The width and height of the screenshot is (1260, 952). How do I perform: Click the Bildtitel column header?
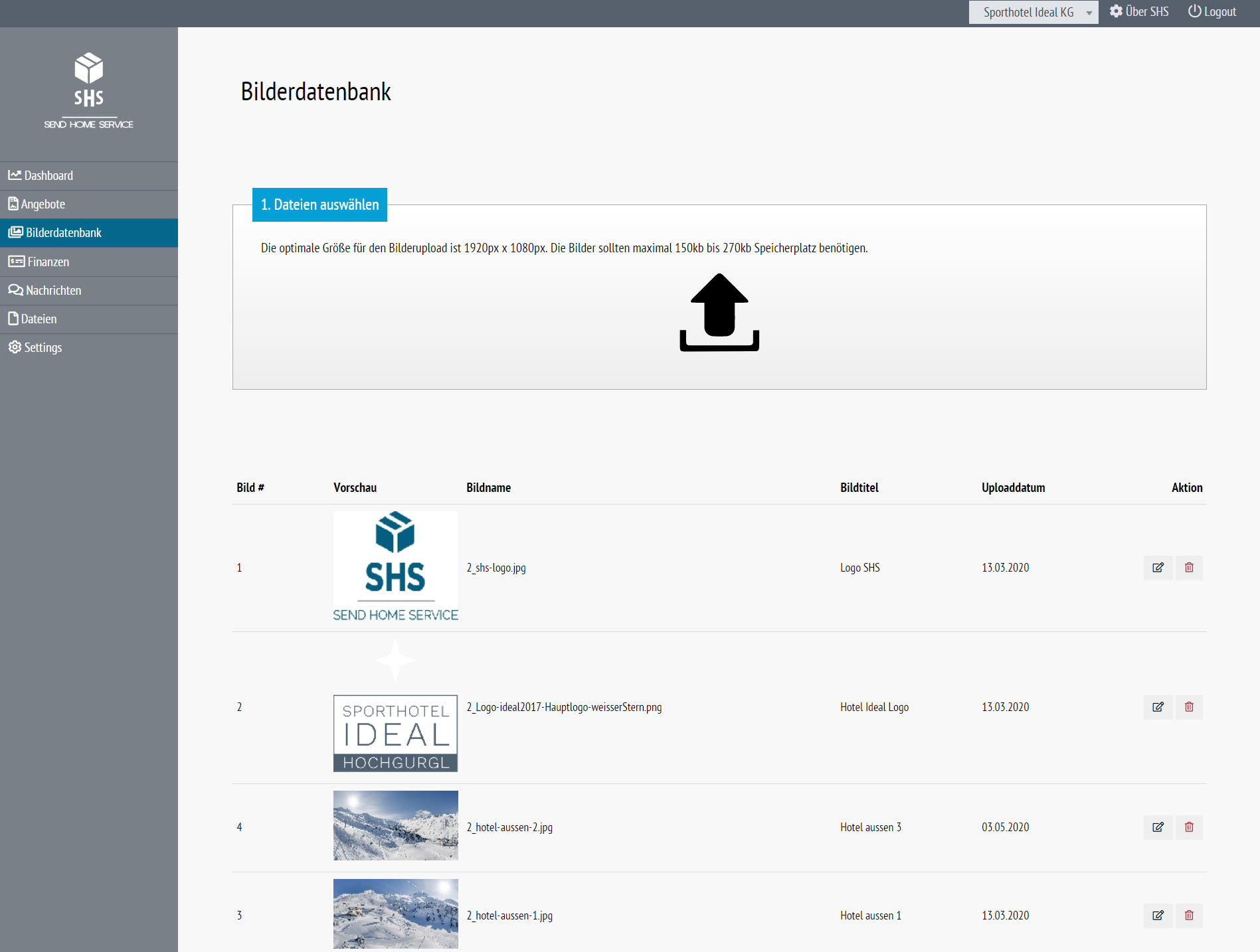coord(859,487)
